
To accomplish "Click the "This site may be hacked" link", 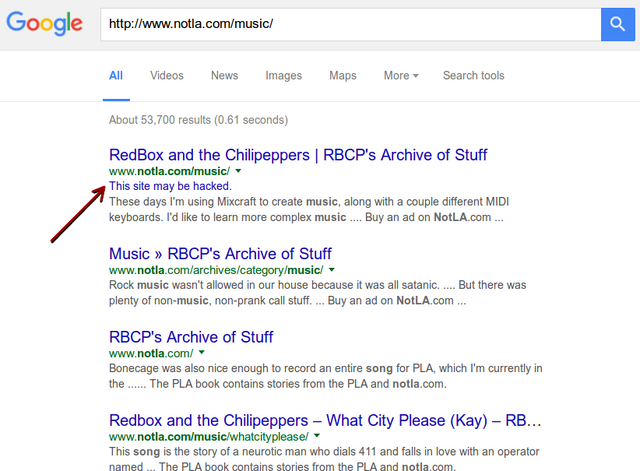I will point(170,186).
